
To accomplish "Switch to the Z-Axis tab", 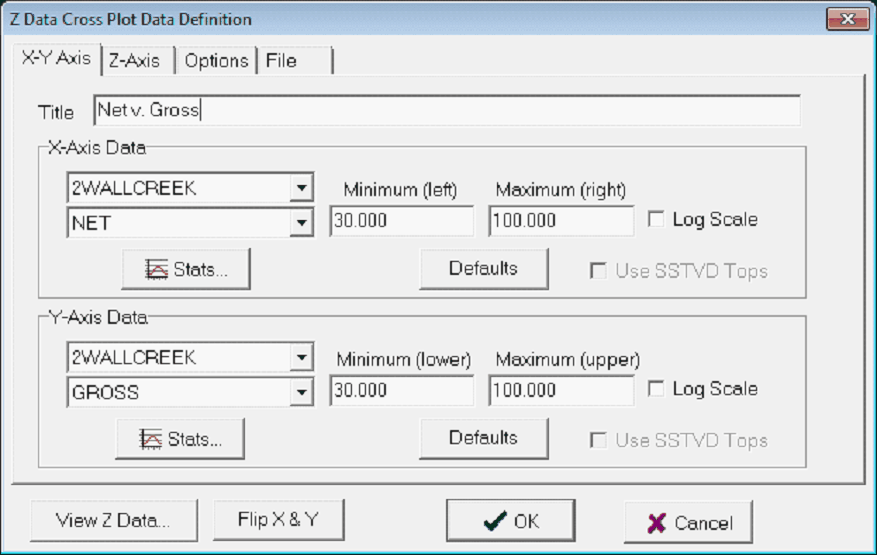I will pos(134,61).
